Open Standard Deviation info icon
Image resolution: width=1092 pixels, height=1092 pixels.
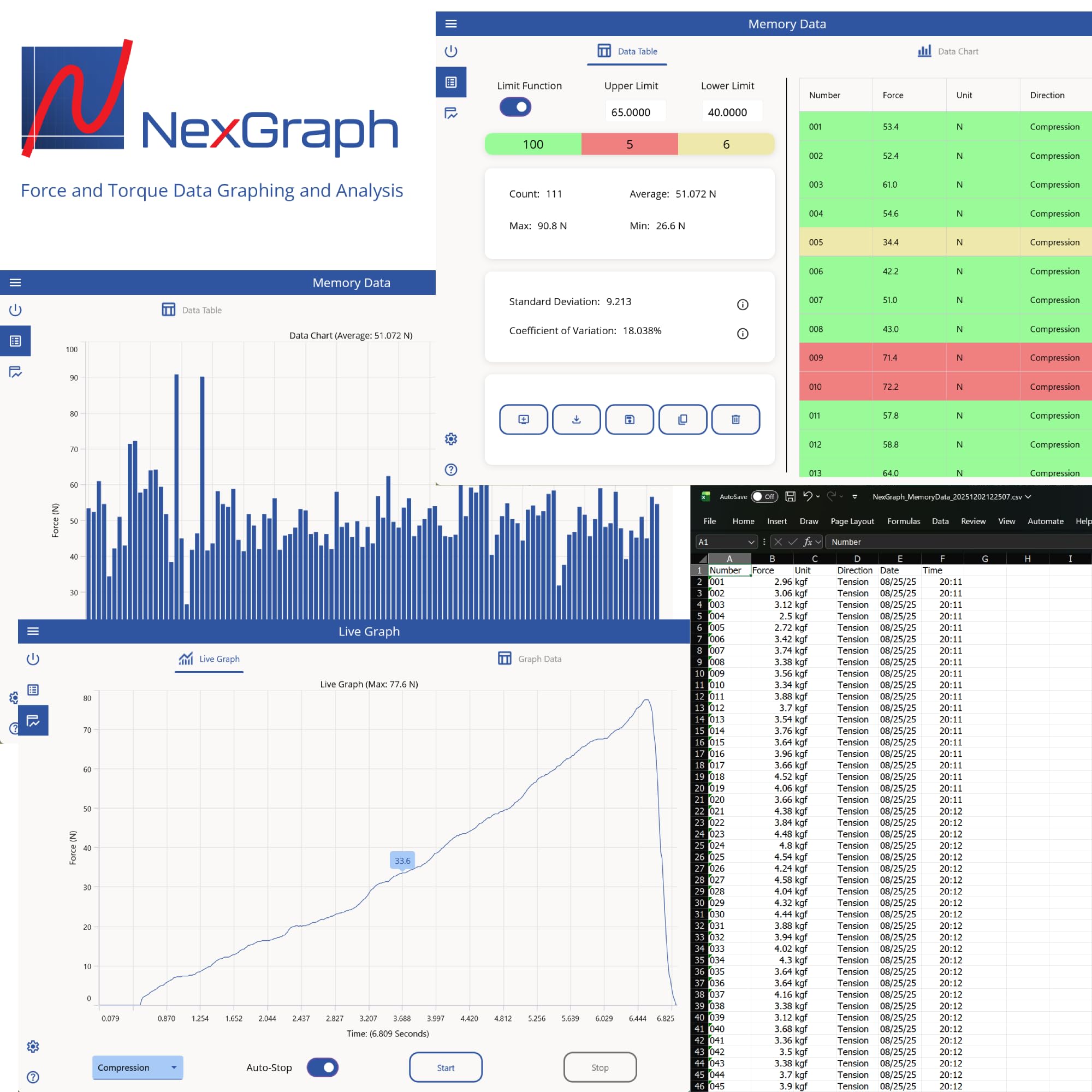tap(743, 305)
